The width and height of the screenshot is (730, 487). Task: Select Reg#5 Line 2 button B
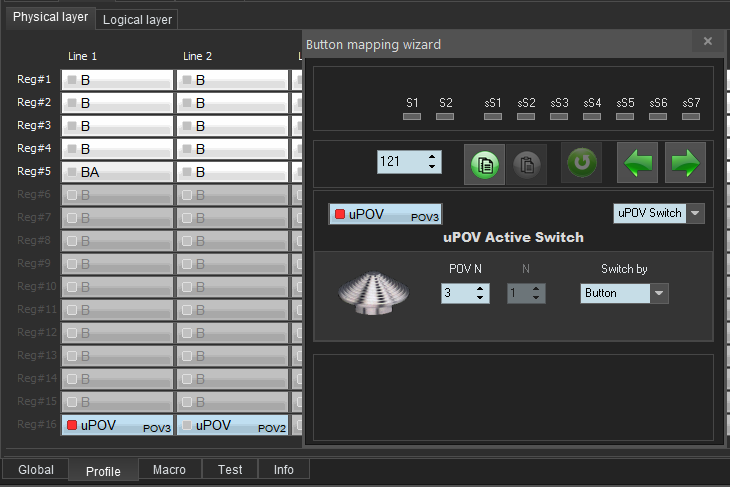coord(232,172)
